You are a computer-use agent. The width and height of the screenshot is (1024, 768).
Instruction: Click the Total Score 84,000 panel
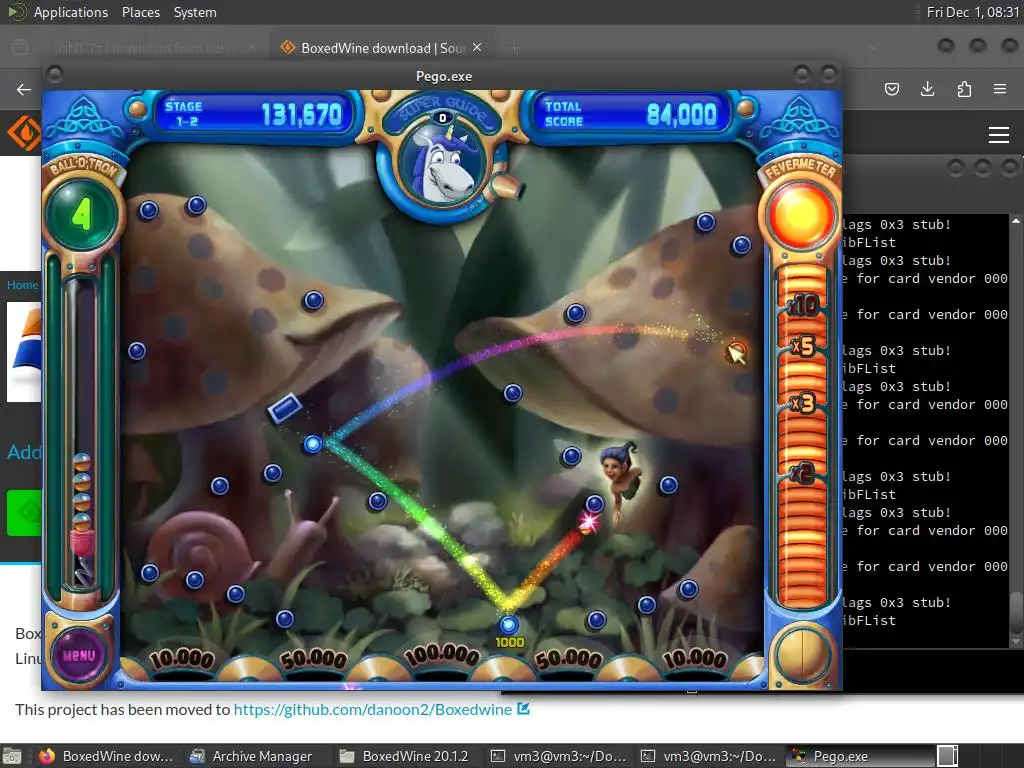coord(630,114)
